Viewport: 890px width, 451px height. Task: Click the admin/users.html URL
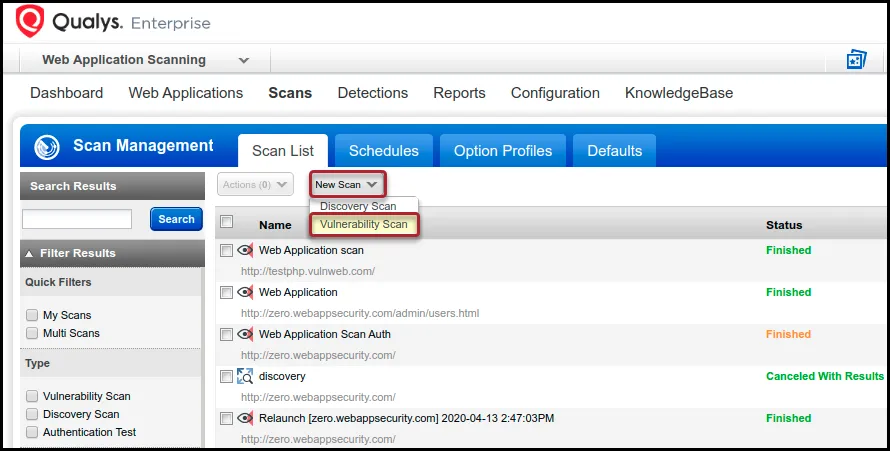click(360, 313)
